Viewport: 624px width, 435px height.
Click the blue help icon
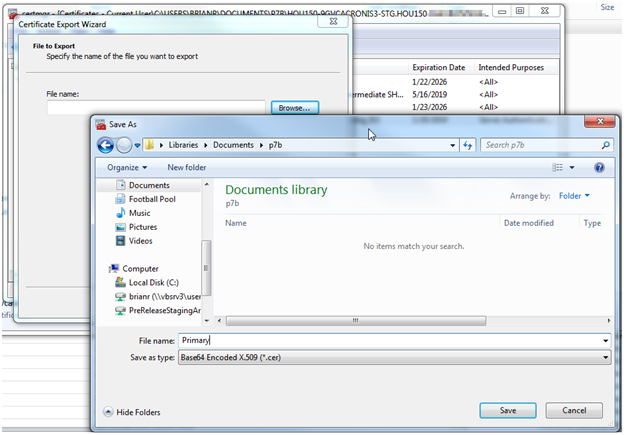(599, 168)
